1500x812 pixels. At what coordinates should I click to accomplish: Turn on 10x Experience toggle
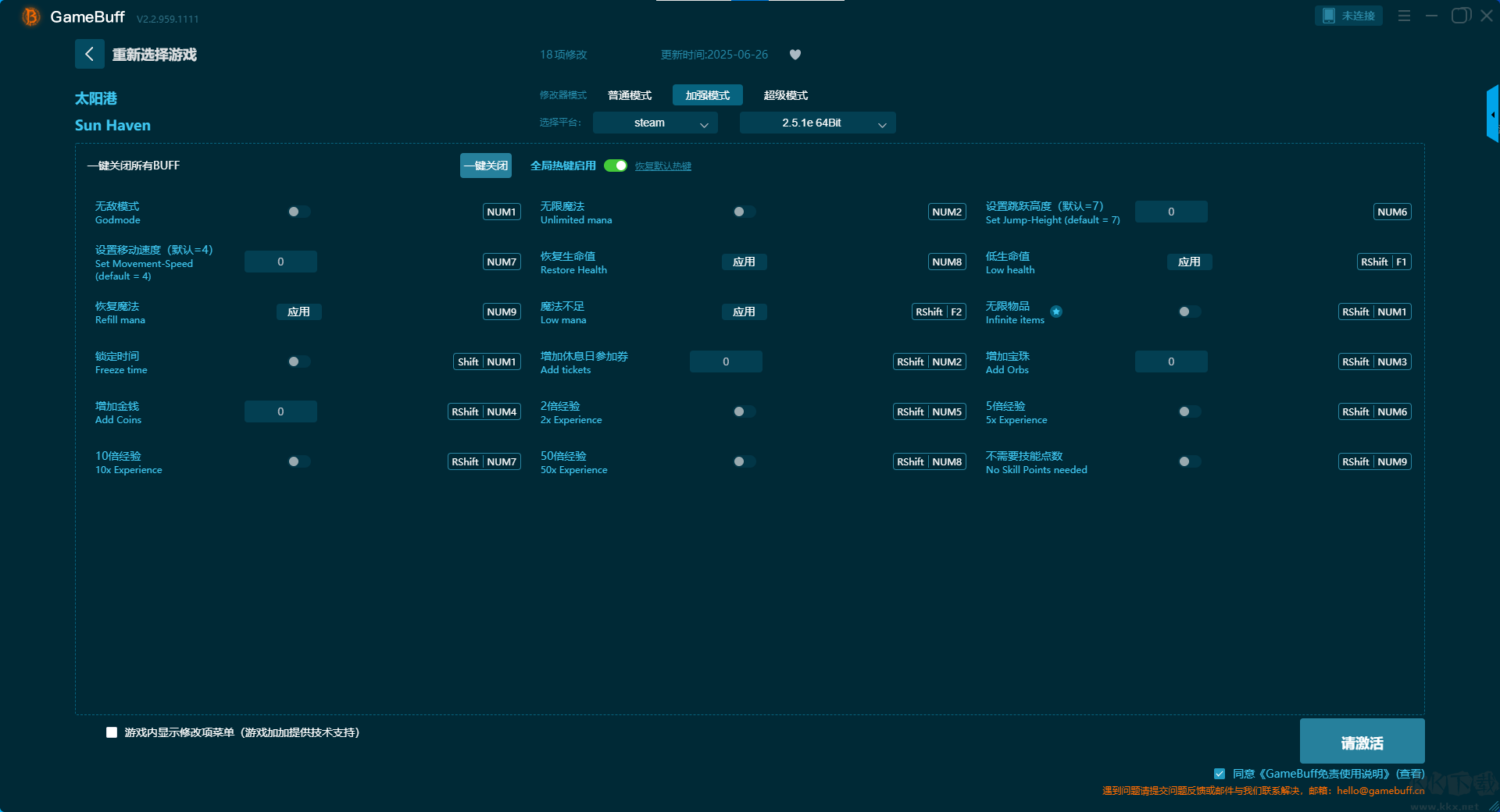click(298, 461)
